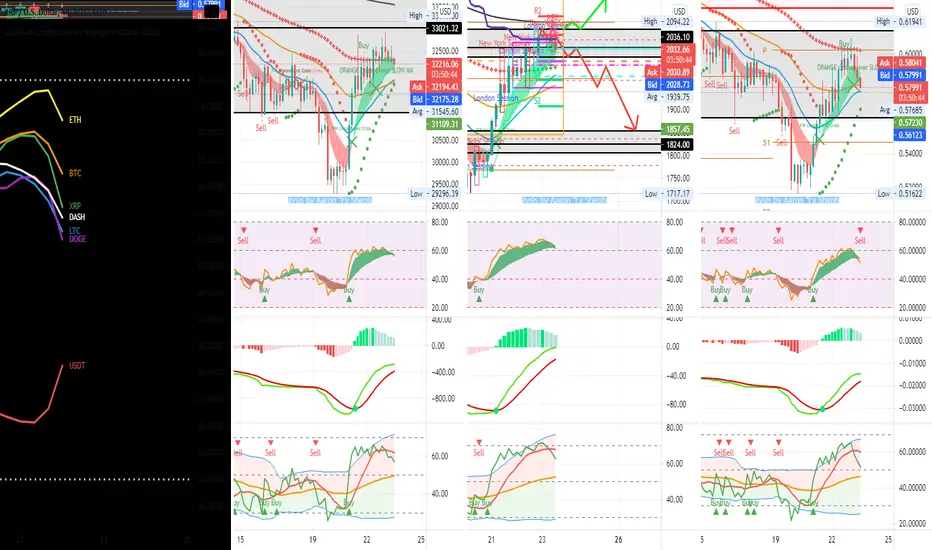Select the green 31109.31 price label
This screenshot has height=550, width=932.
point(445,124)
